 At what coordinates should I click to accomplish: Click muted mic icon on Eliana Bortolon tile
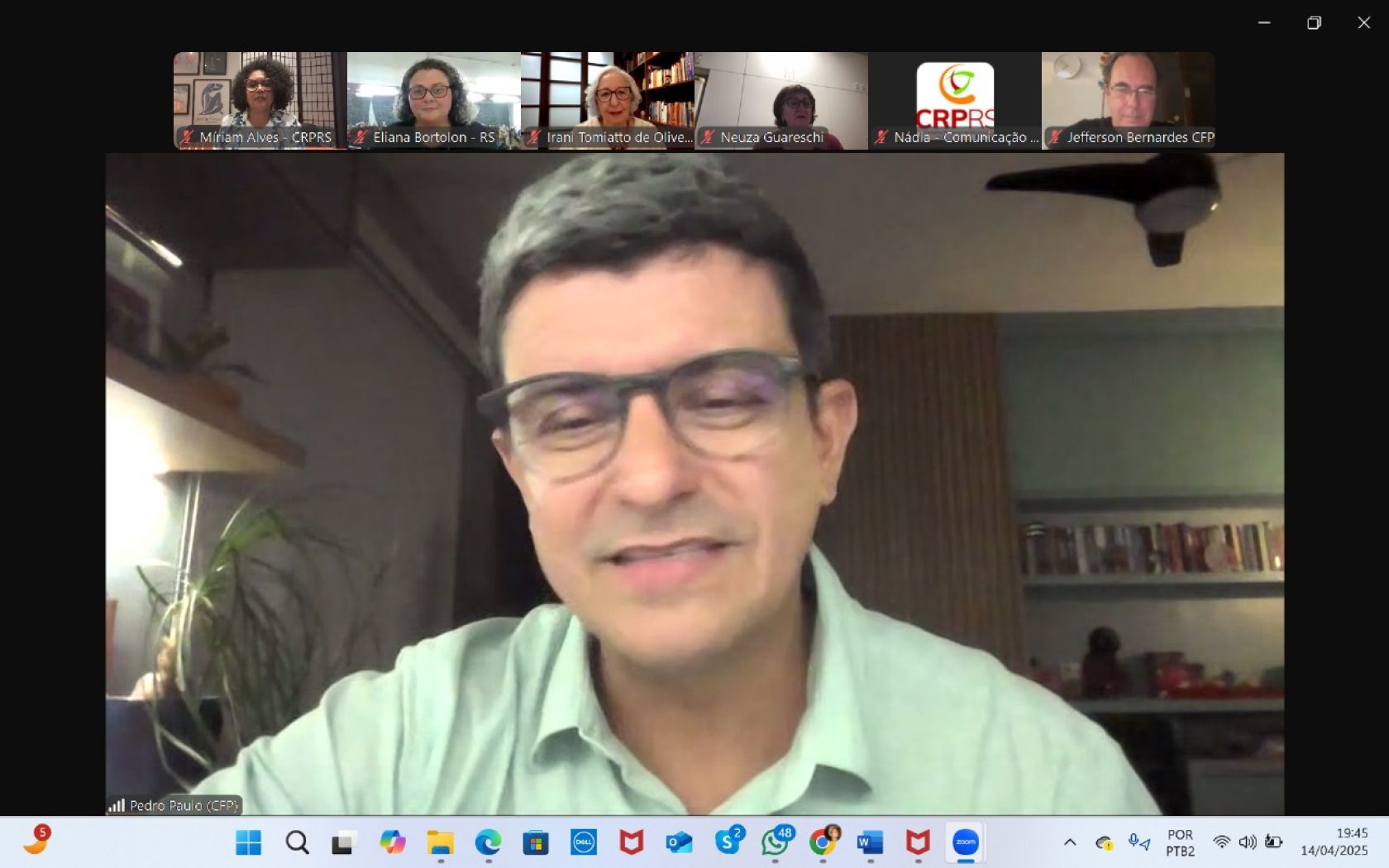(x=360, y=137)
